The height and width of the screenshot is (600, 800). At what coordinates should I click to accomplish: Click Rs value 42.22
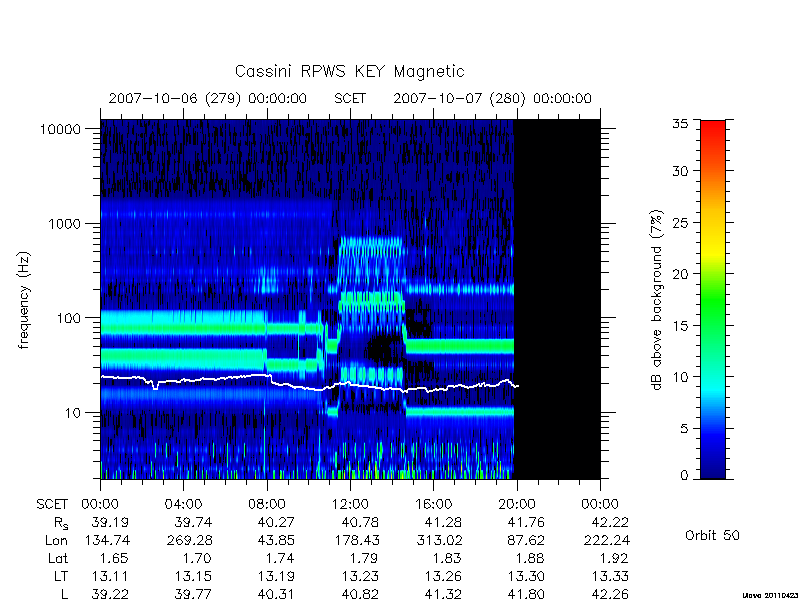(610, 522)
